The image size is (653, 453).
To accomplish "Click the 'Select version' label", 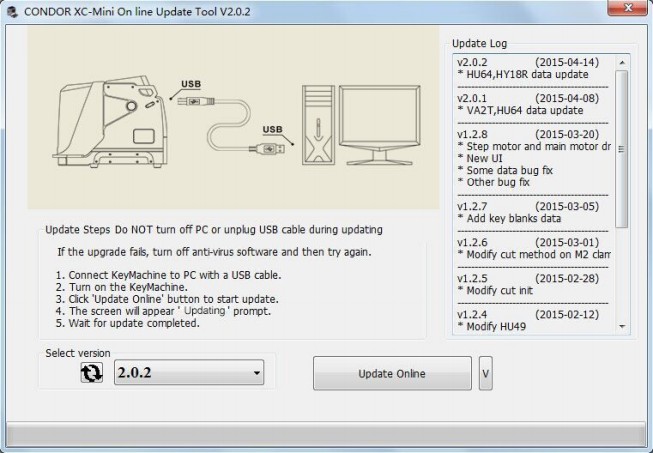I will pos(78,353).
